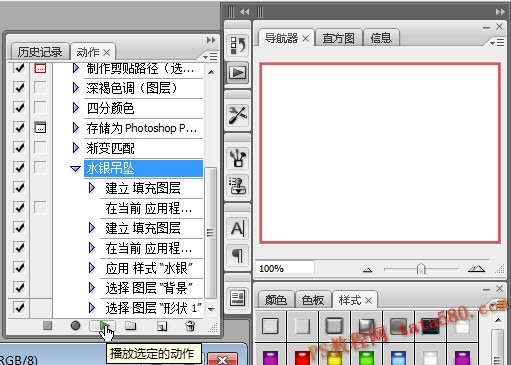Switch to the 颜色 tab
Viewport: 511px width, 365px height.
276,300
